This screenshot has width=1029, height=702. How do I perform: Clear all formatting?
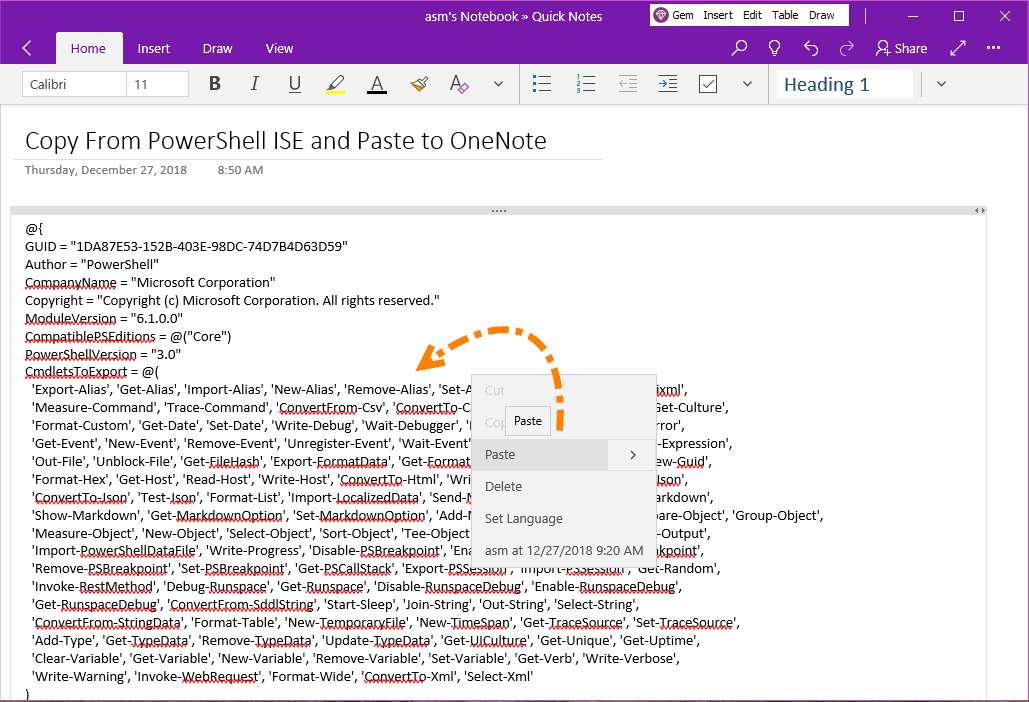click(458, 83)
